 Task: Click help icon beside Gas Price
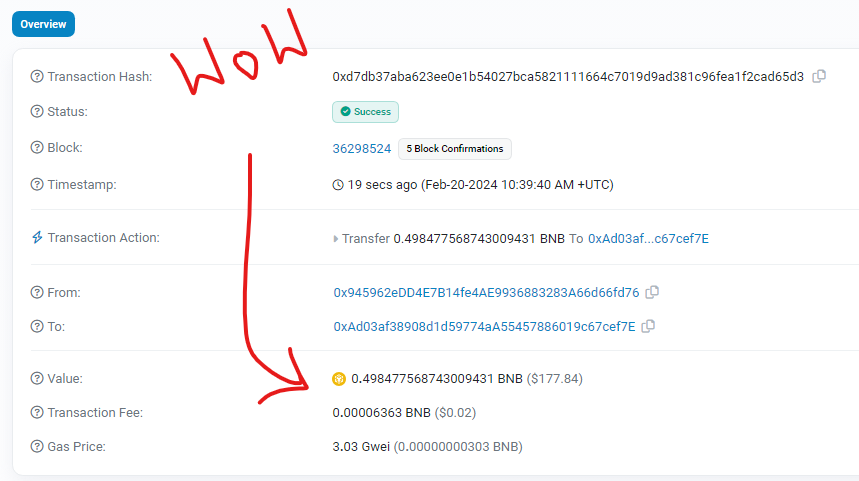pos(37,446)
